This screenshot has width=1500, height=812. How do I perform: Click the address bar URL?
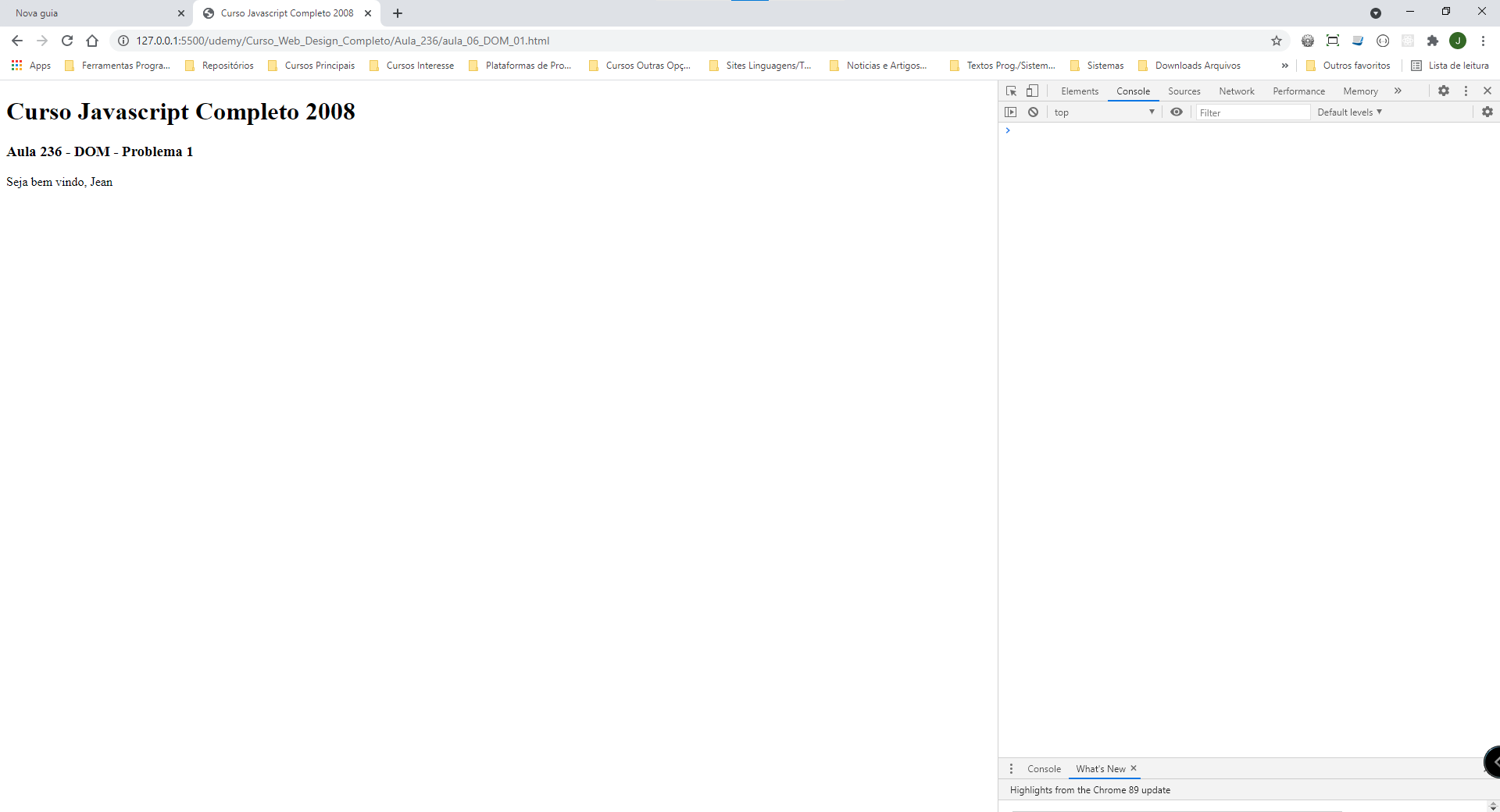342,41
